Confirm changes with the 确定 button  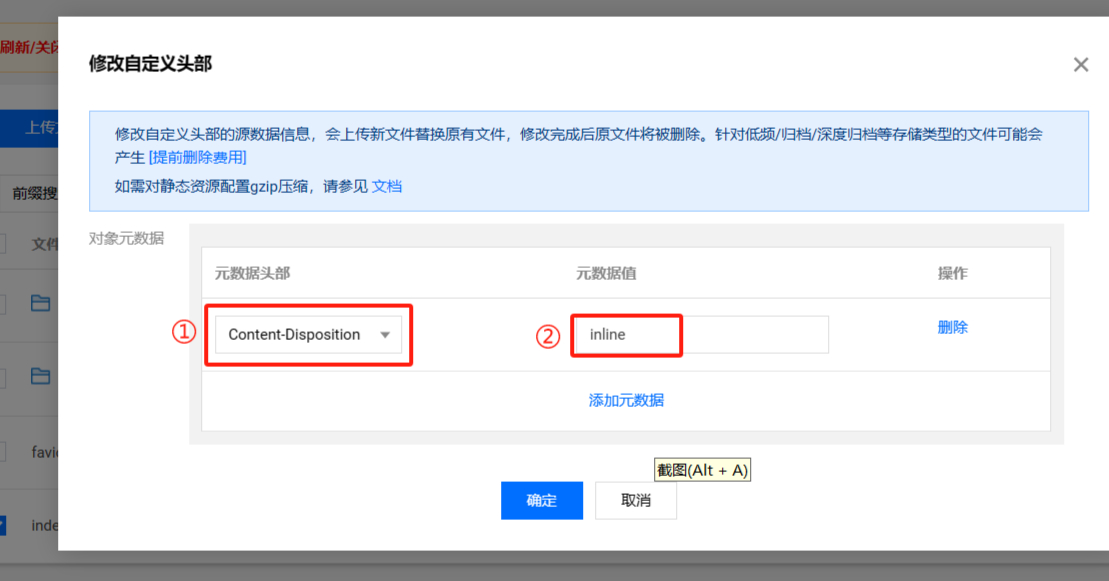[541, 500]
